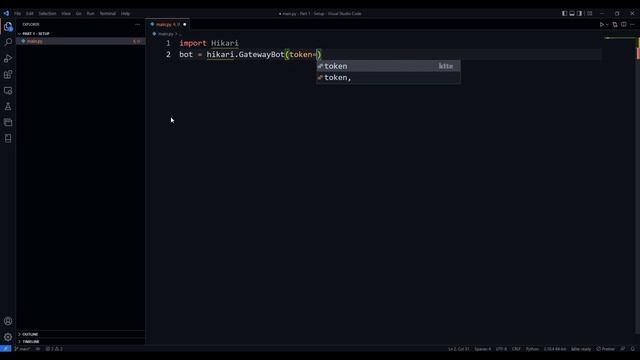Click the unsaved dot on main.py tab
Screen dimensions: 640x360
pos(185,24)
